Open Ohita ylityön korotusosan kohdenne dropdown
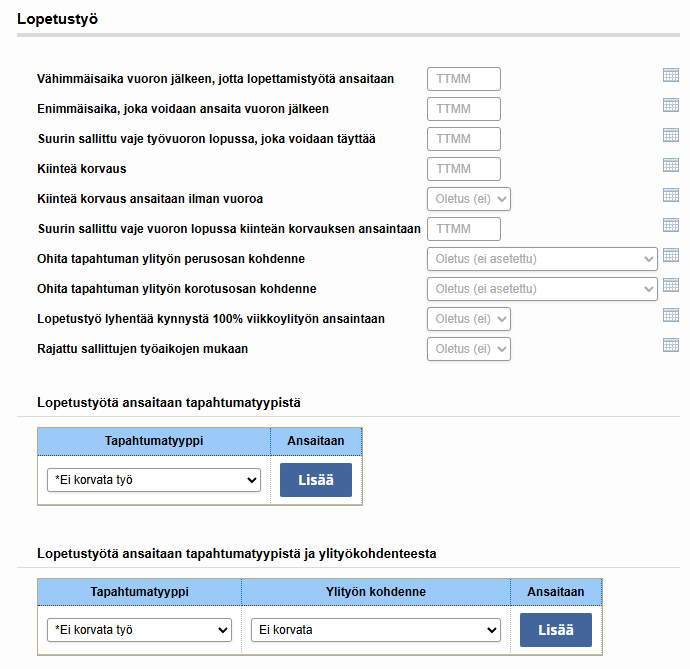 (x=542, y=289)
